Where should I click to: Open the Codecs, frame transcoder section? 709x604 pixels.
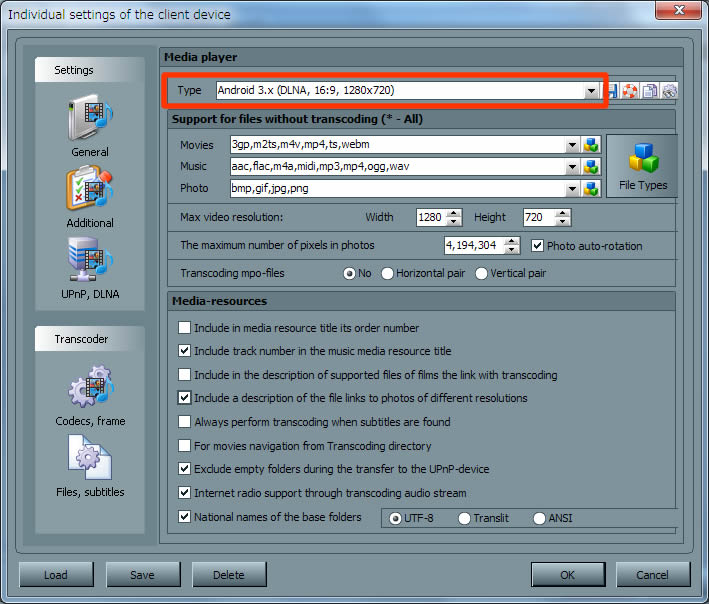[x=90, y=395]
